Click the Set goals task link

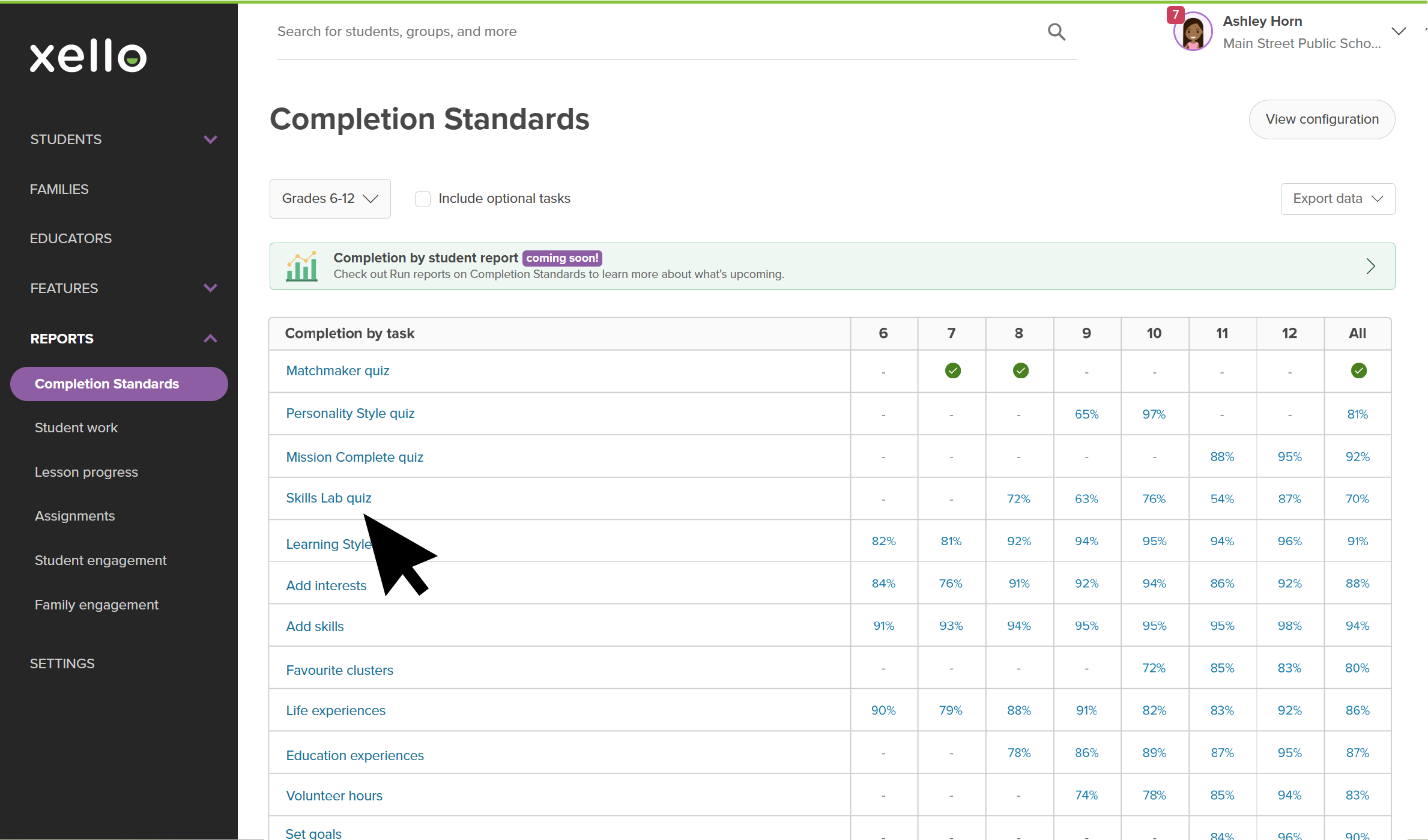313,833
